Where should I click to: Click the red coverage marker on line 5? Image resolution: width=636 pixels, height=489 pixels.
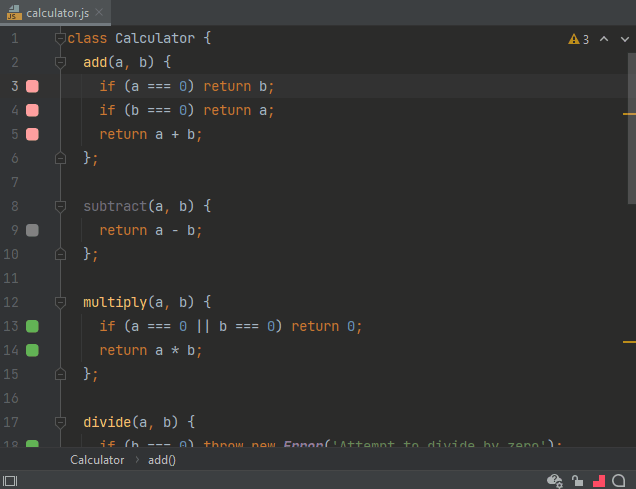point(32,135)
